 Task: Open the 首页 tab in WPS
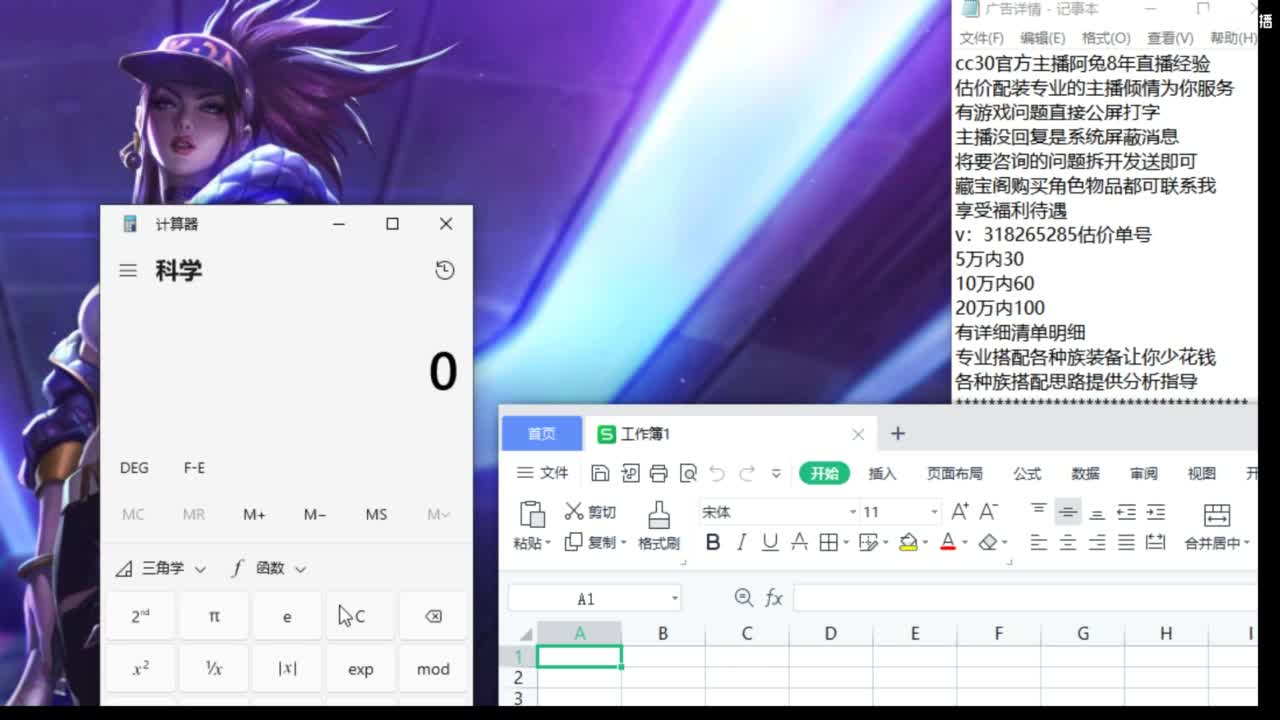click(541, 433)
